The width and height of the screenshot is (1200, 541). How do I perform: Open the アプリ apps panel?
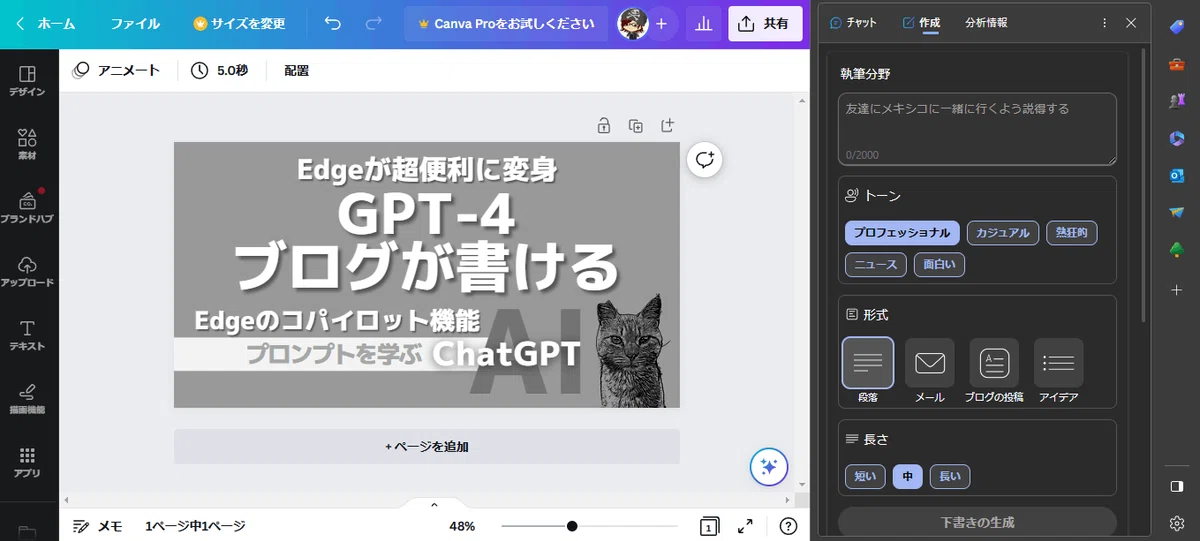(28, 462)
